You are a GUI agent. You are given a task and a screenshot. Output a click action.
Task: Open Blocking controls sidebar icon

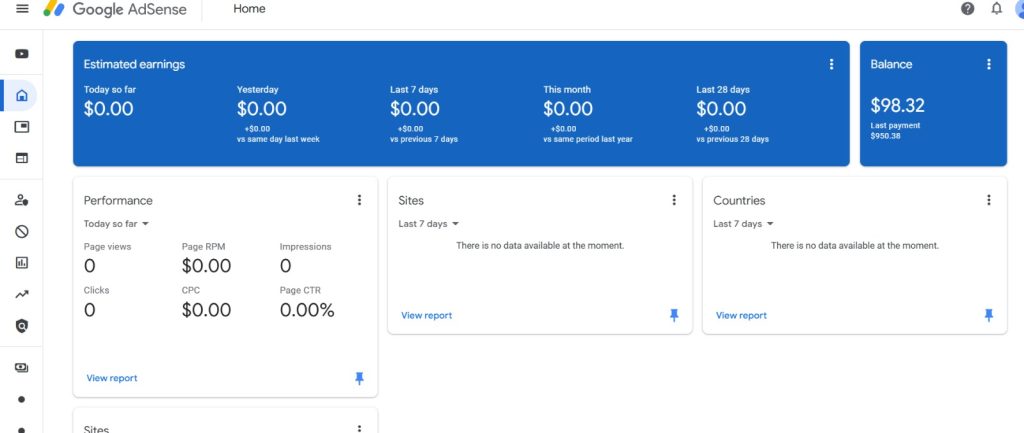point(21,231)
